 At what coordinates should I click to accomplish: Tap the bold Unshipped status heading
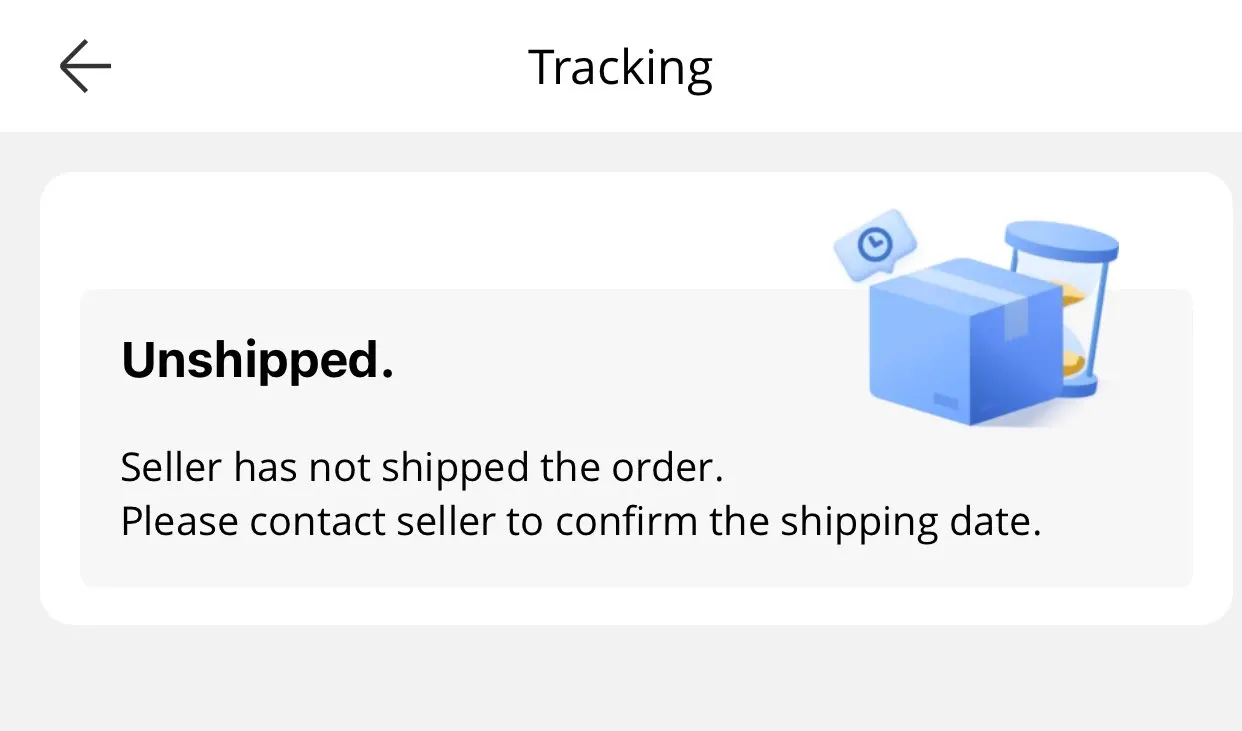257,360
